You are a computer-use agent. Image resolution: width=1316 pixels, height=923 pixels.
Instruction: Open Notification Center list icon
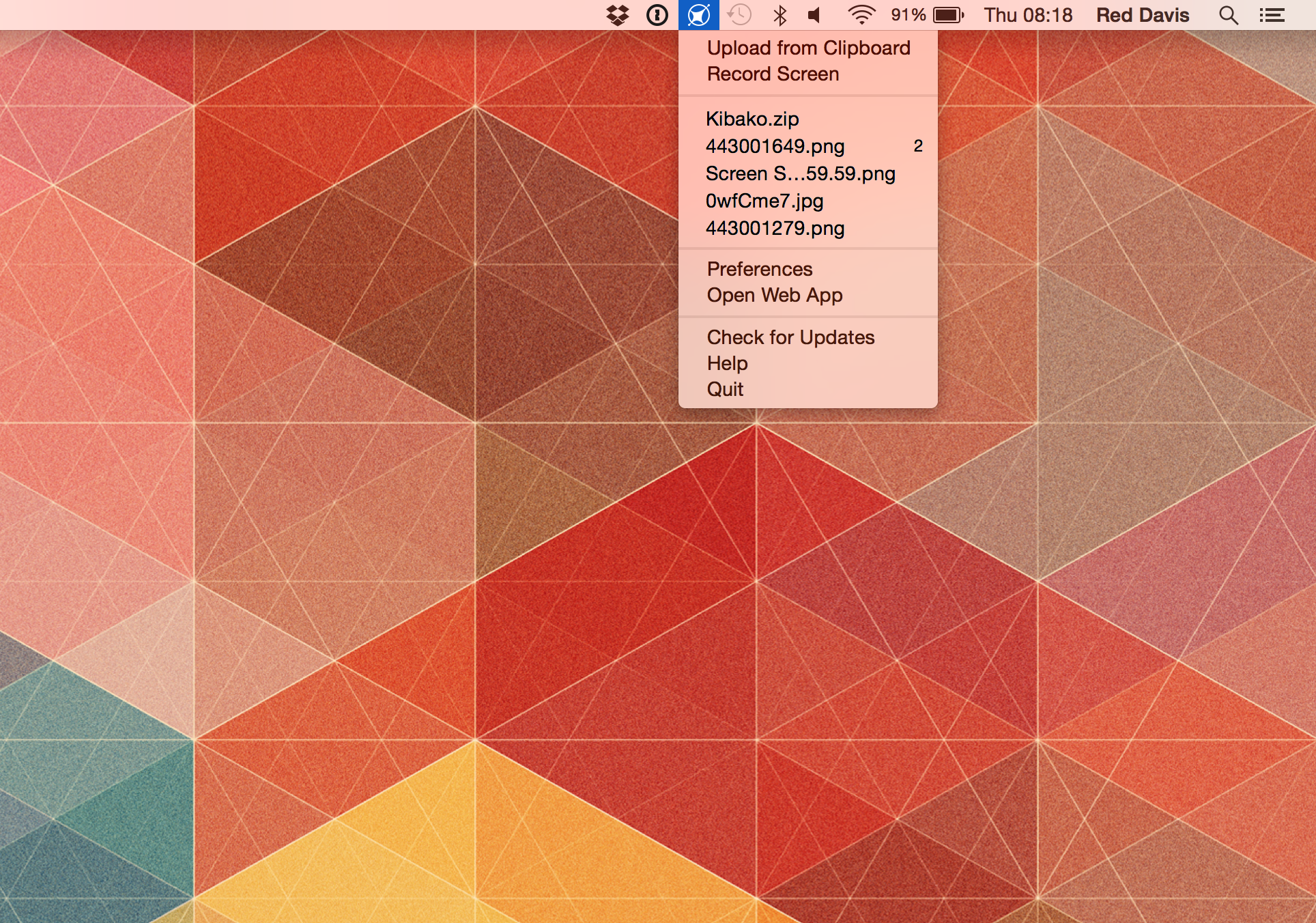pyautogui.click(x=1272, y=15)
